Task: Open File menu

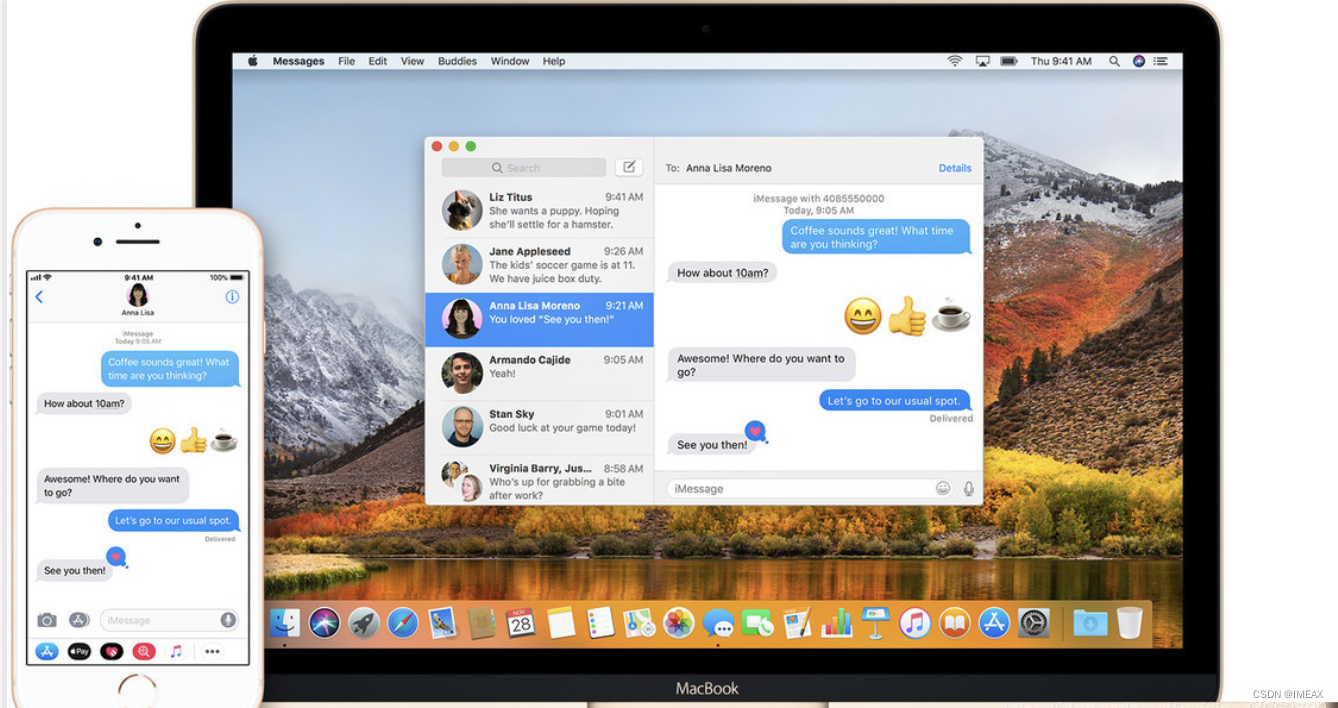Action: tap(346, 61)
